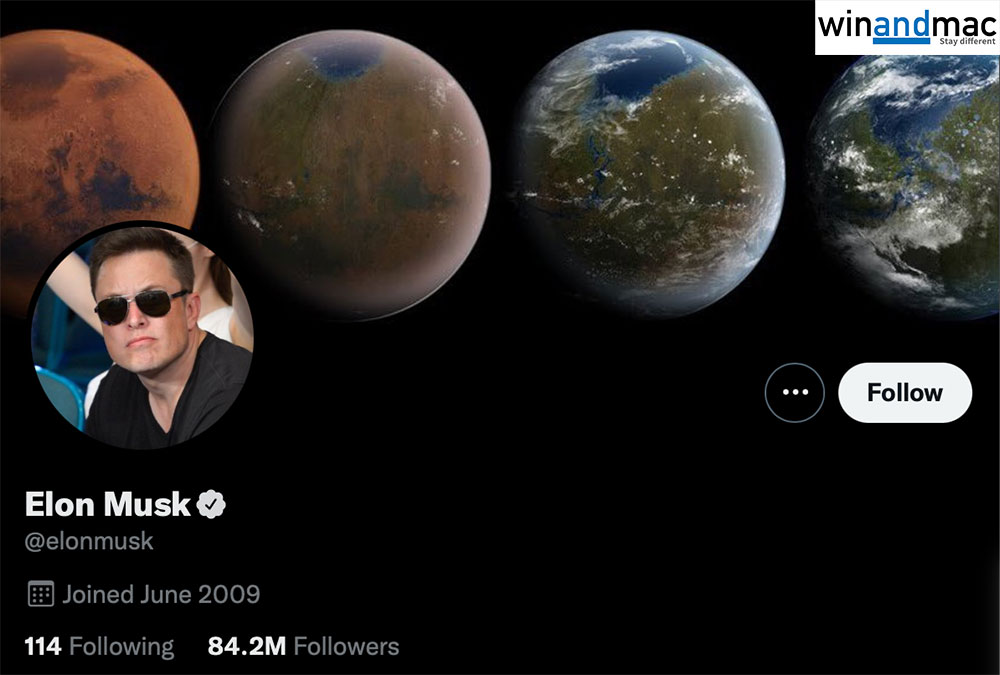Click the 84.2M follower count number

[x=247, y=646]
